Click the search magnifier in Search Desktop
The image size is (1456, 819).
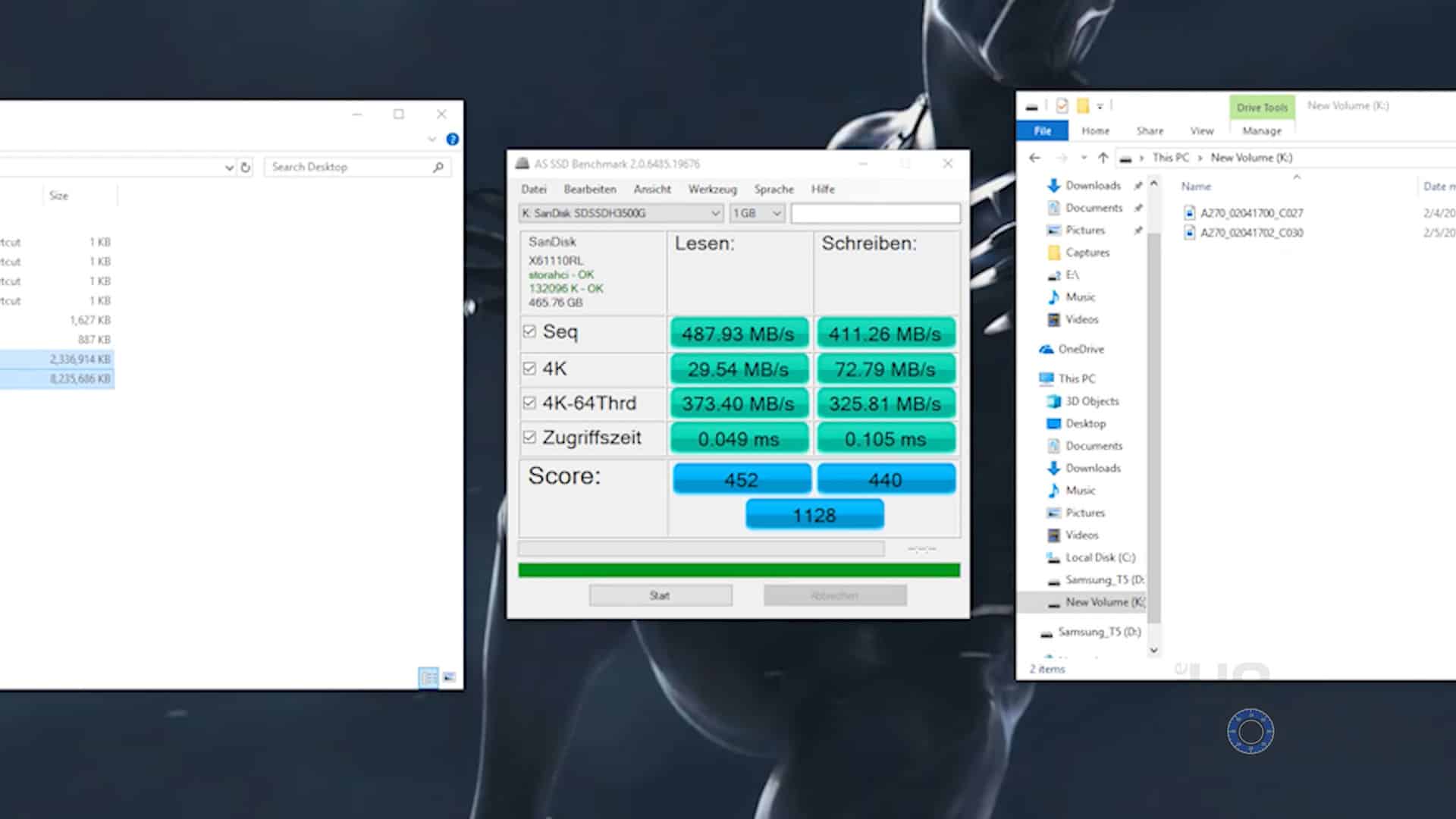(x=438, y=167)
